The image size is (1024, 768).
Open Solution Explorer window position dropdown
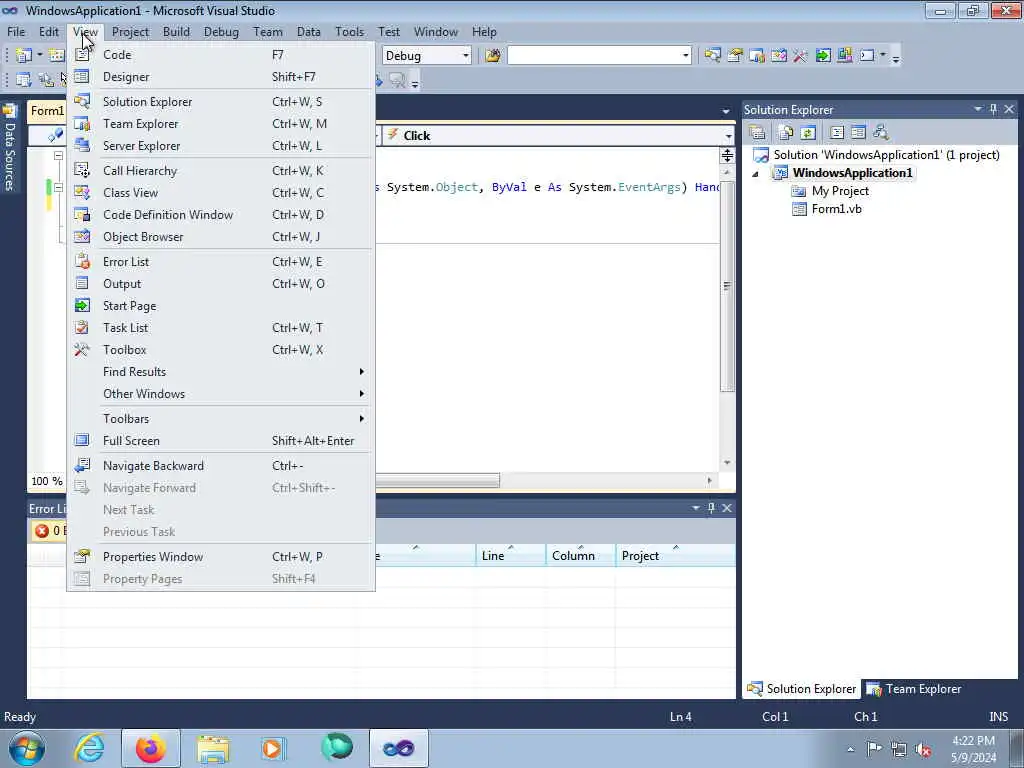click(x=978, y=109)
